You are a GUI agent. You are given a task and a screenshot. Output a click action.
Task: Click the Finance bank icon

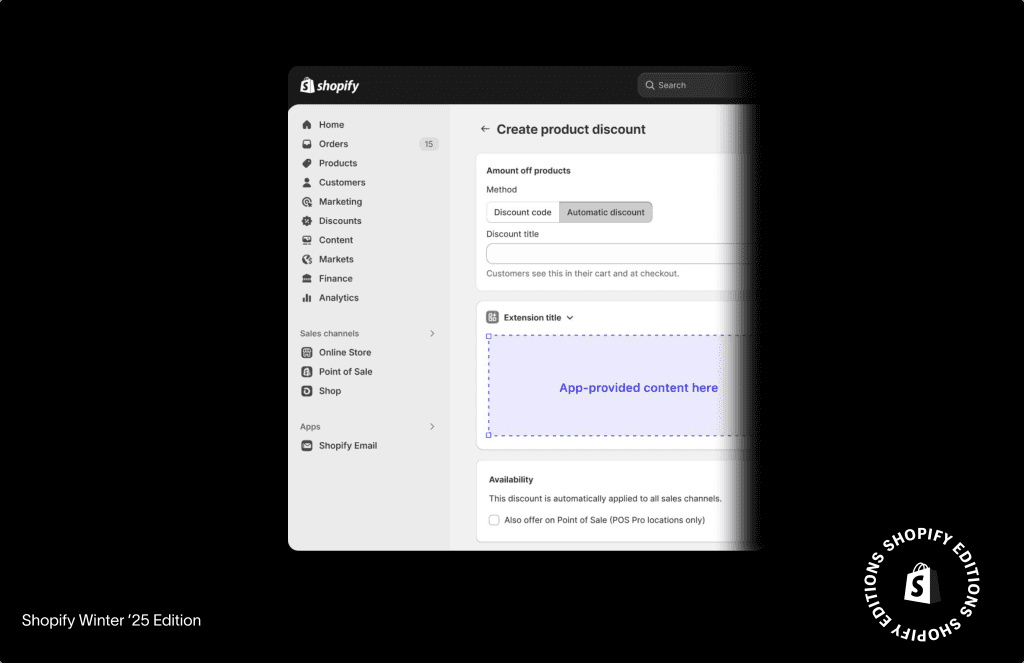pyautogui.click(x=307, y=278)
